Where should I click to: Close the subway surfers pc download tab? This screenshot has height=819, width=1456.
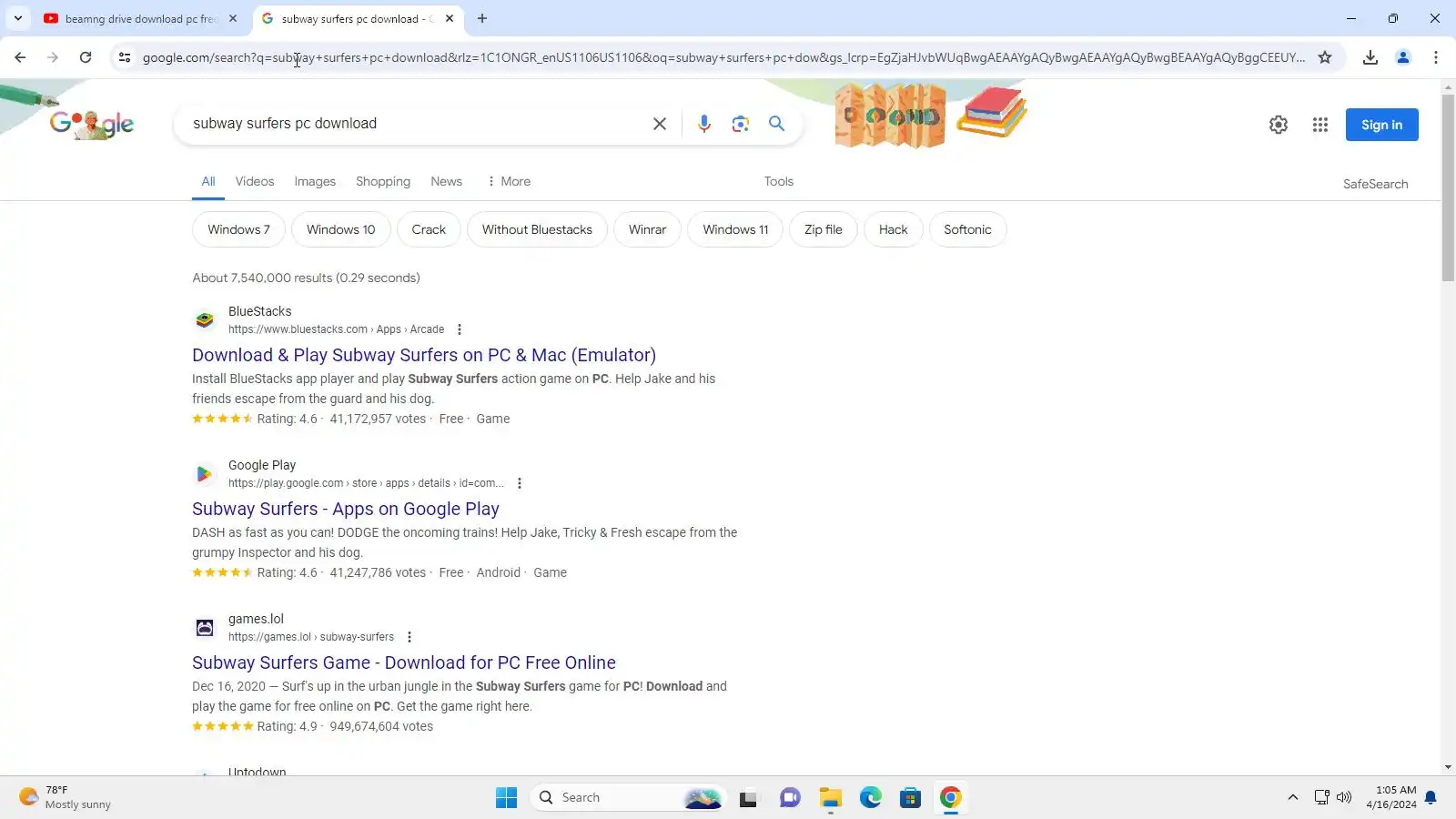point(450,18)
